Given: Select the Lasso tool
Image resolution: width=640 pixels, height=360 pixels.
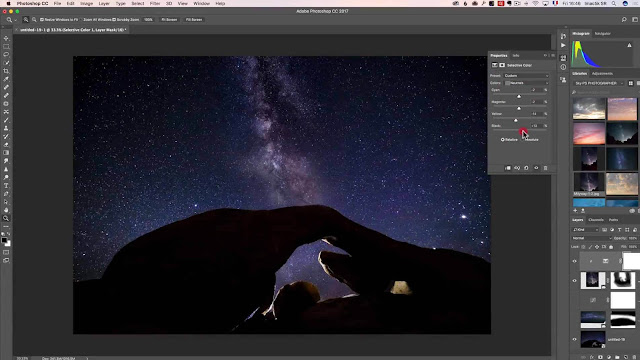Looking at the screenshot, I should click(6, 55).
